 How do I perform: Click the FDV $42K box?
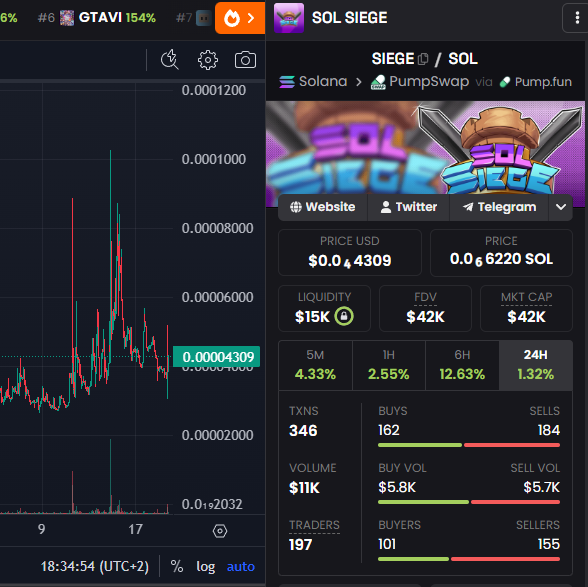[425, 308]
